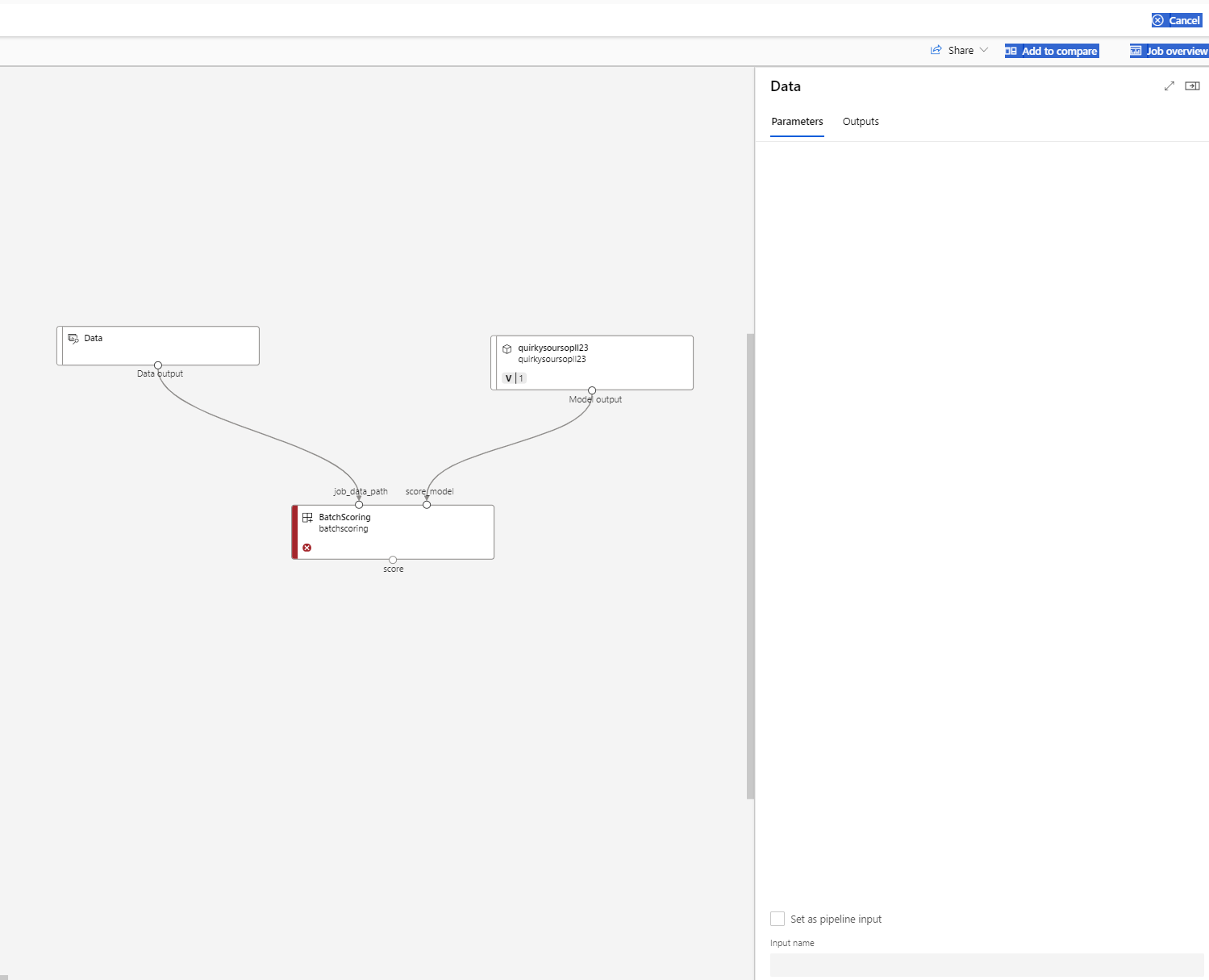Click the red error icon on batchscoring
1209x980 pixels.
coord(306,548)
